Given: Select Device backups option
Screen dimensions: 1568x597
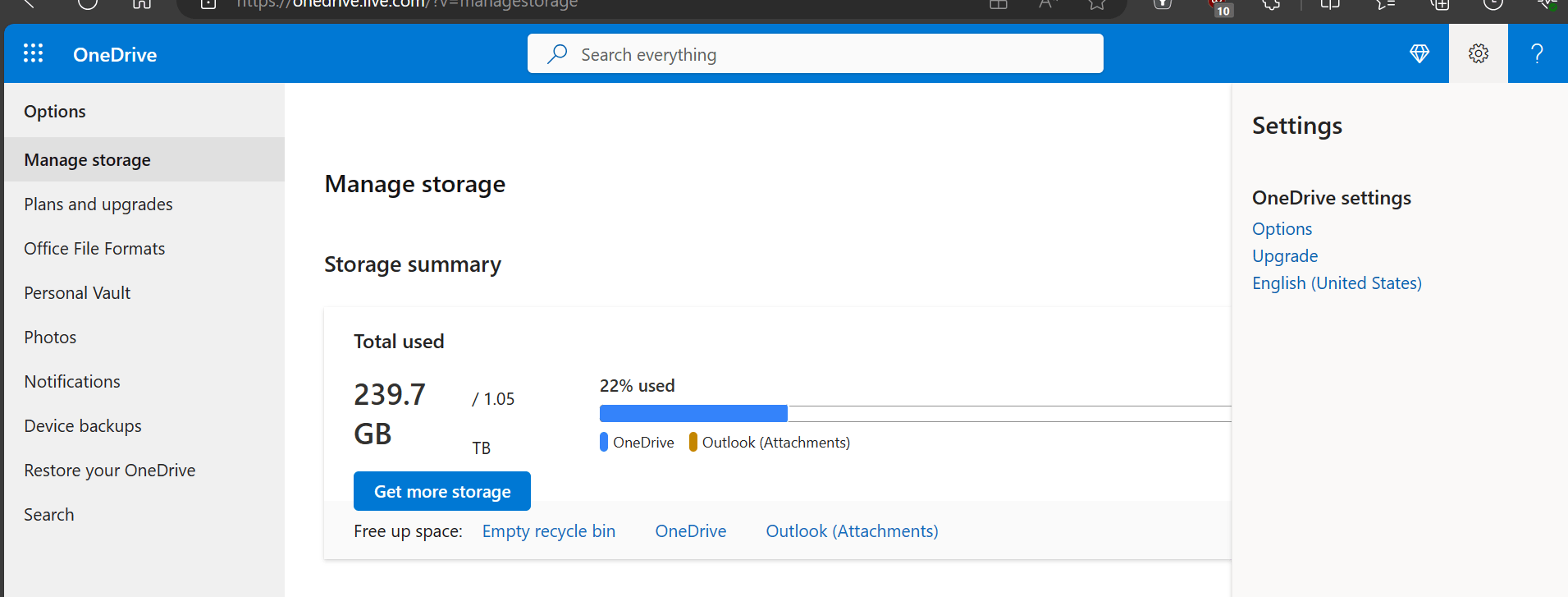Looking at the screenshot, I should (144, 425).
